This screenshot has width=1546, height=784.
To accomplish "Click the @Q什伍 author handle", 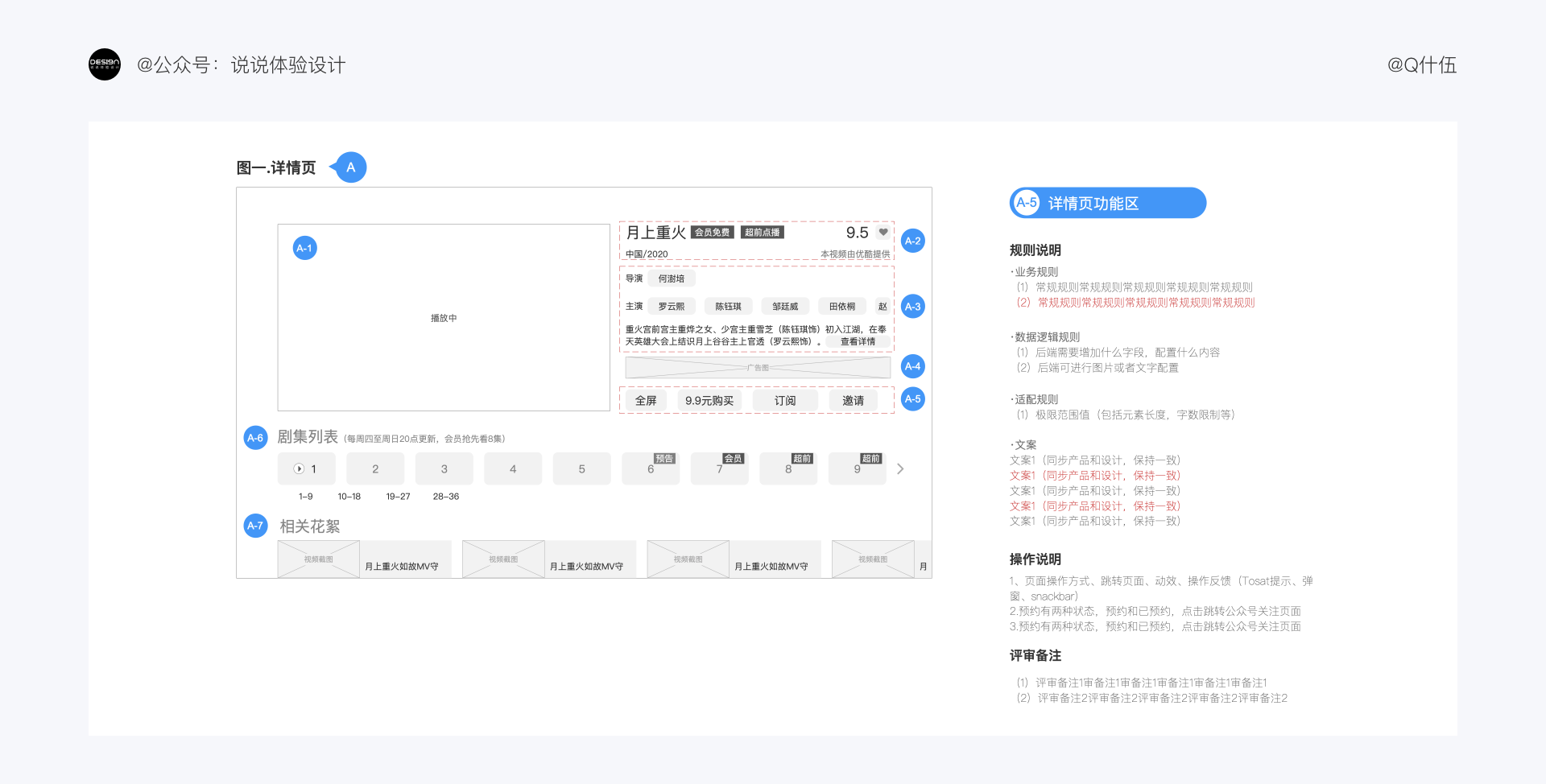I will (x=1422, y=64).
